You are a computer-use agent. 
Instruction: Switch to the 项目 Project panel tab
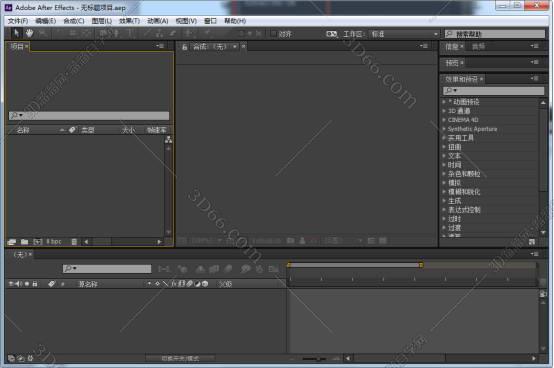click(x=17, y=46)
